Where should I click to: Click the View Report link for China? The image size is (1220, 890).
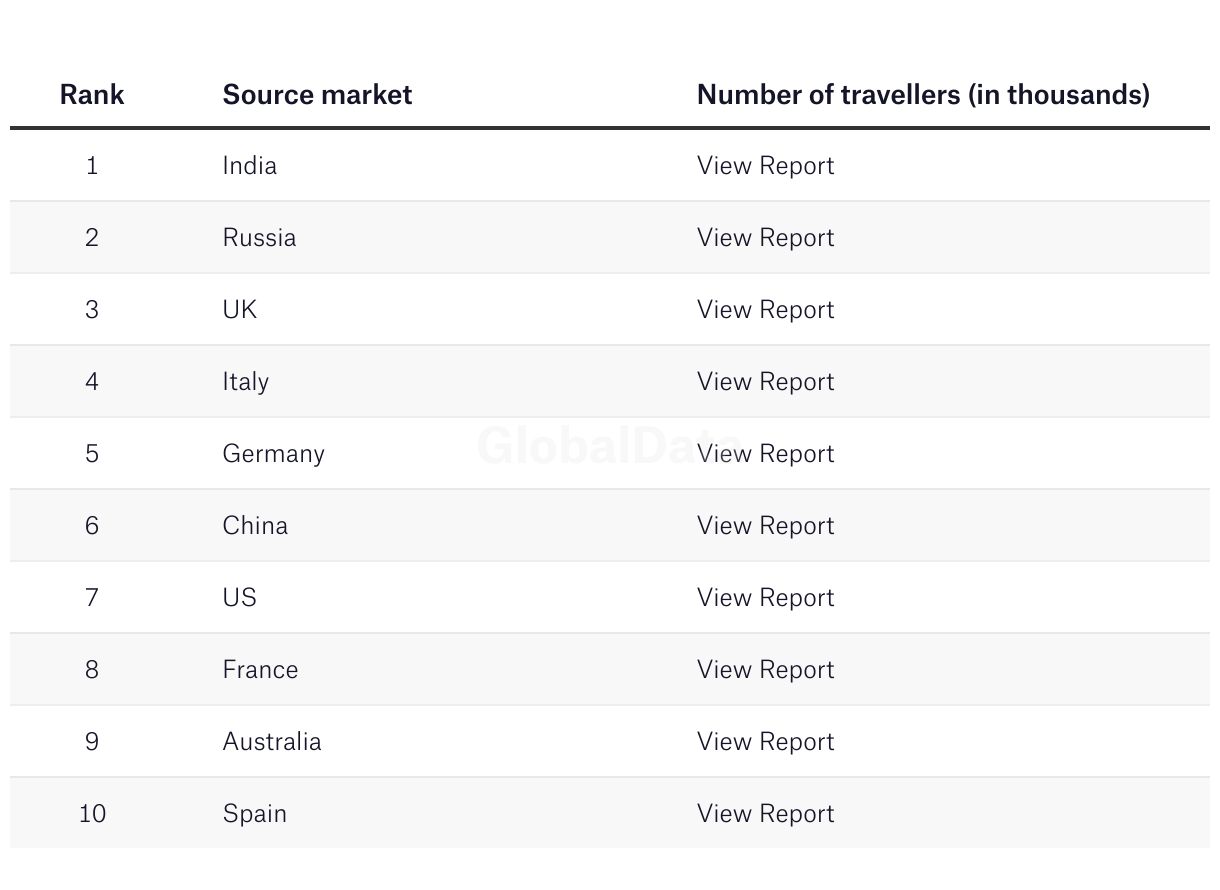(765, 525)
